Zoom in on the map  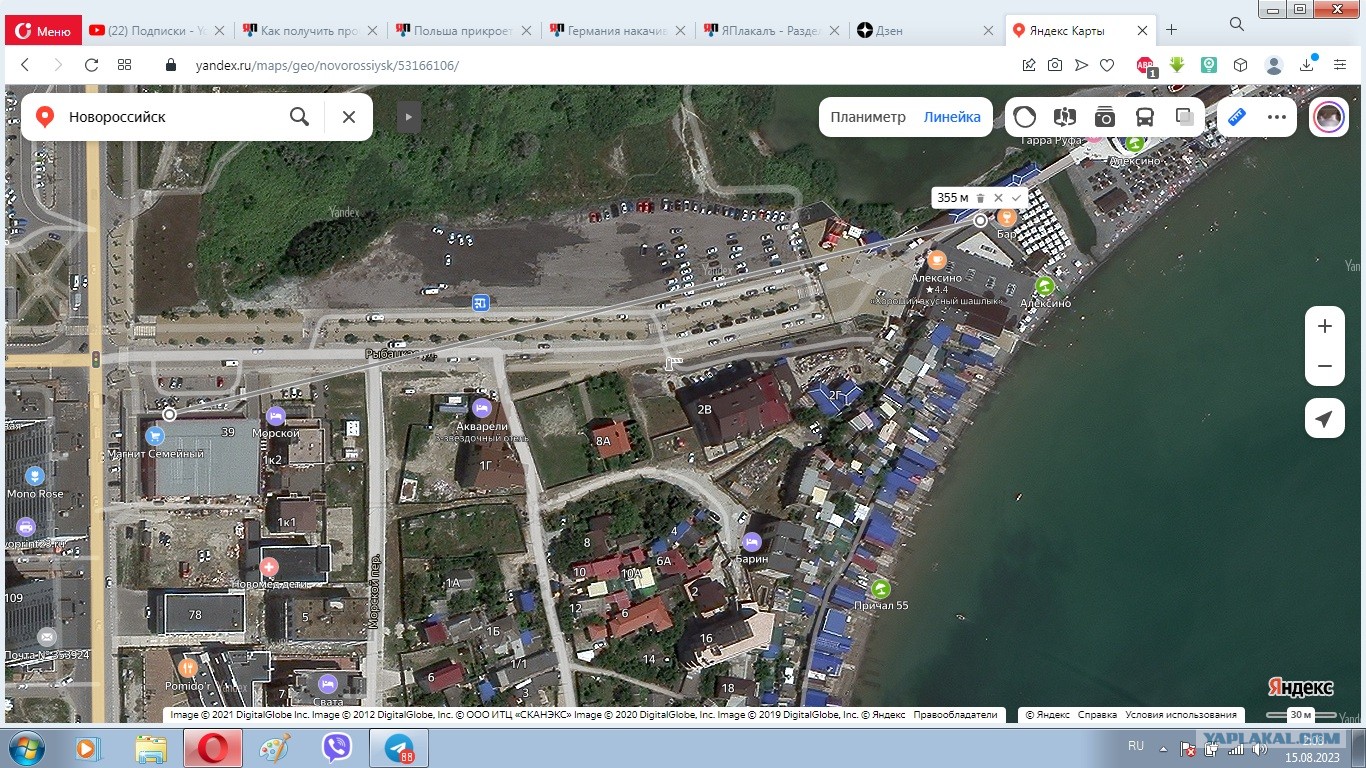(x=1325, y=326)
